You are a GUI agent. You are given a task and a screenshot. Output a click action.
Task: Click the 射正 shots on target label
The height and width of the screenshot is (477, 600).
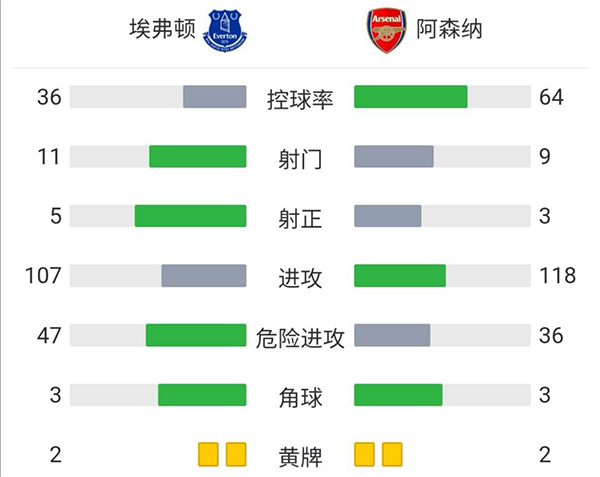[300, 219]
